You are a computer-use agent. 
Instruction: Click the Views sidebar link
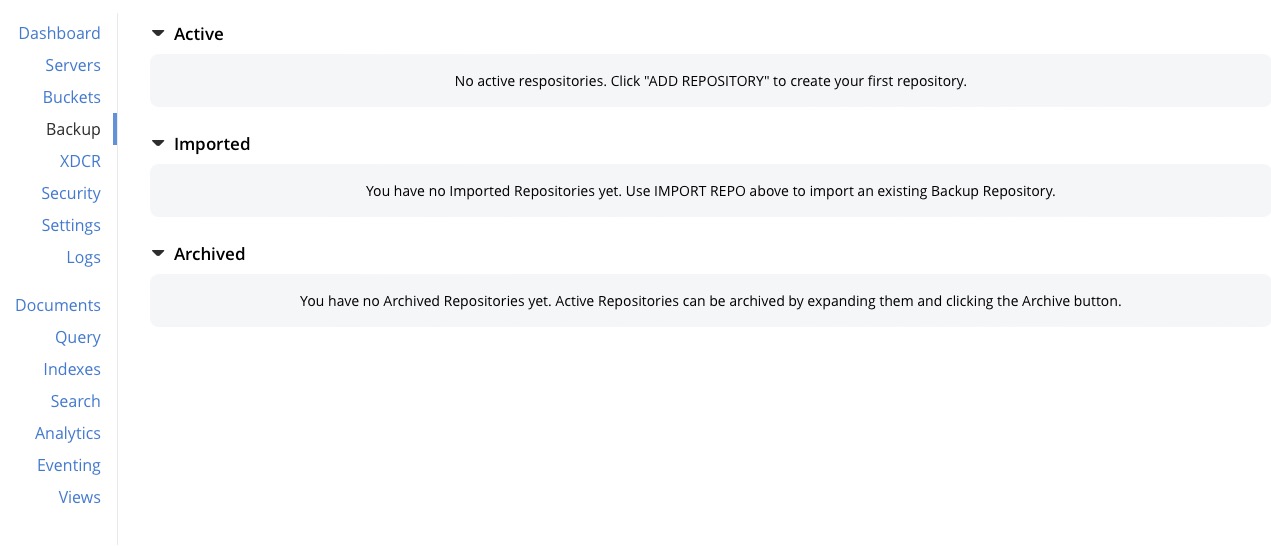[x=80, y=497]
